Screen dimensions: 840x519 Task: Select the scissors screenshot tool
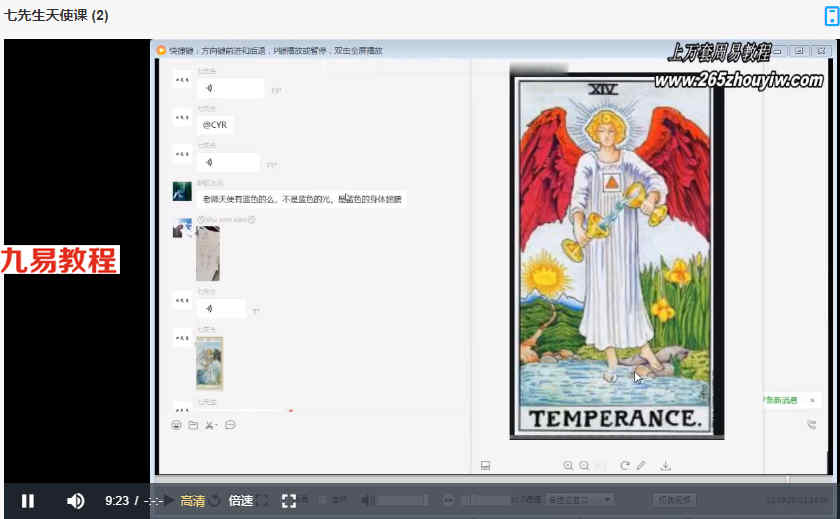211,425
